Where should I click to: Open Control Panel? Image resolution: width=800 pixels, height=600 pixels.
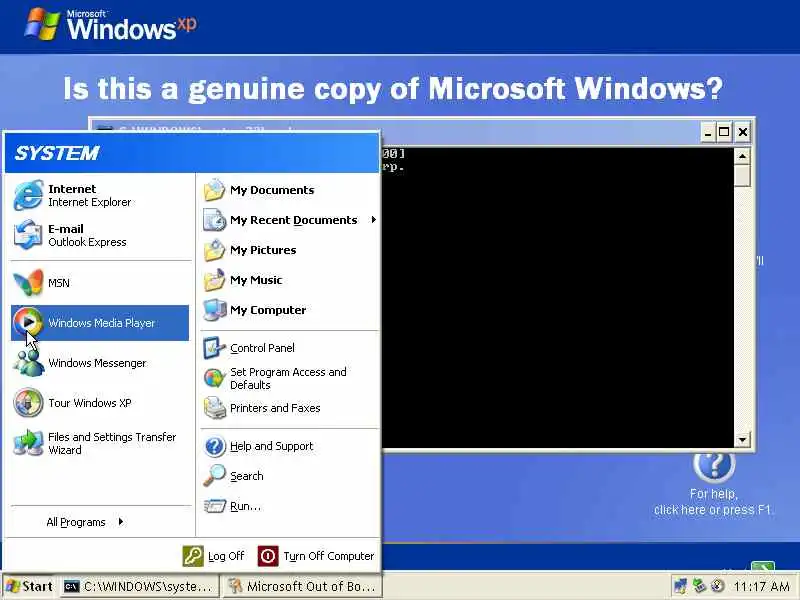[289, 348]
